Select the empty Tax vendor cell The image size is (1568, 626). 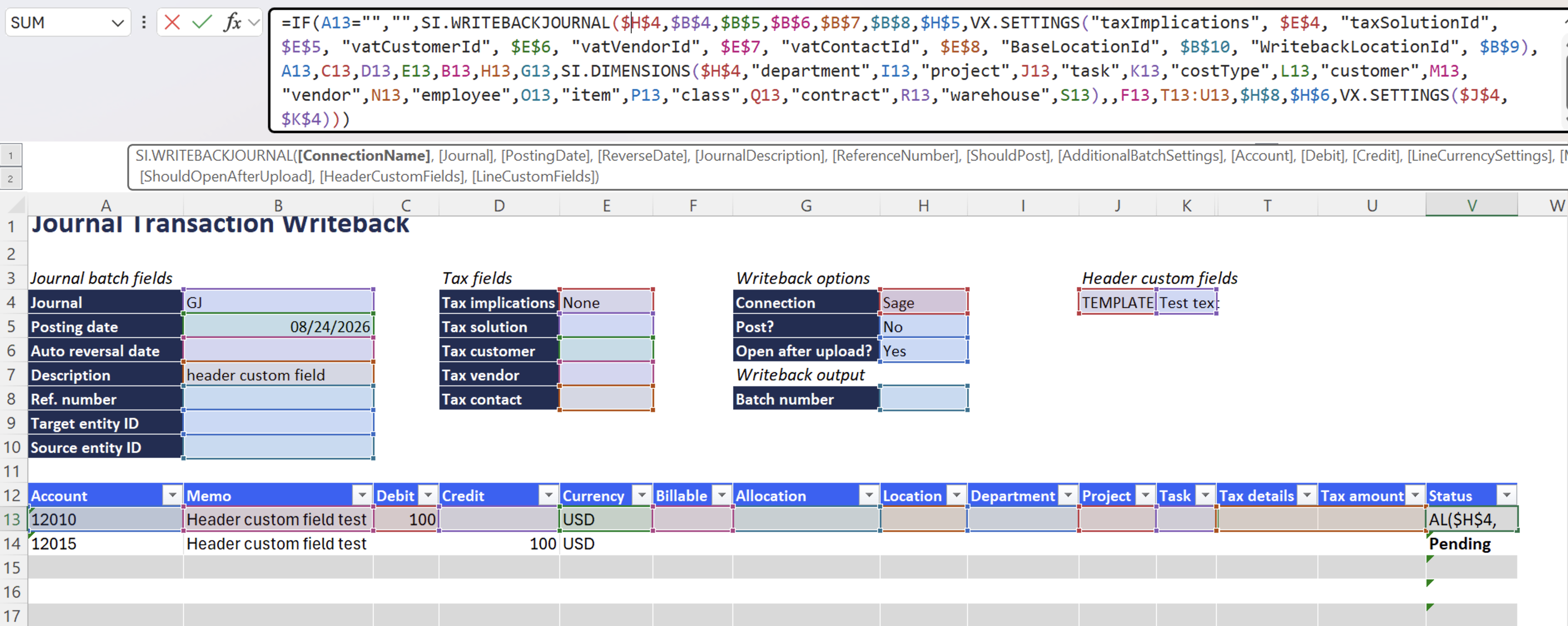tap(606, 375)
